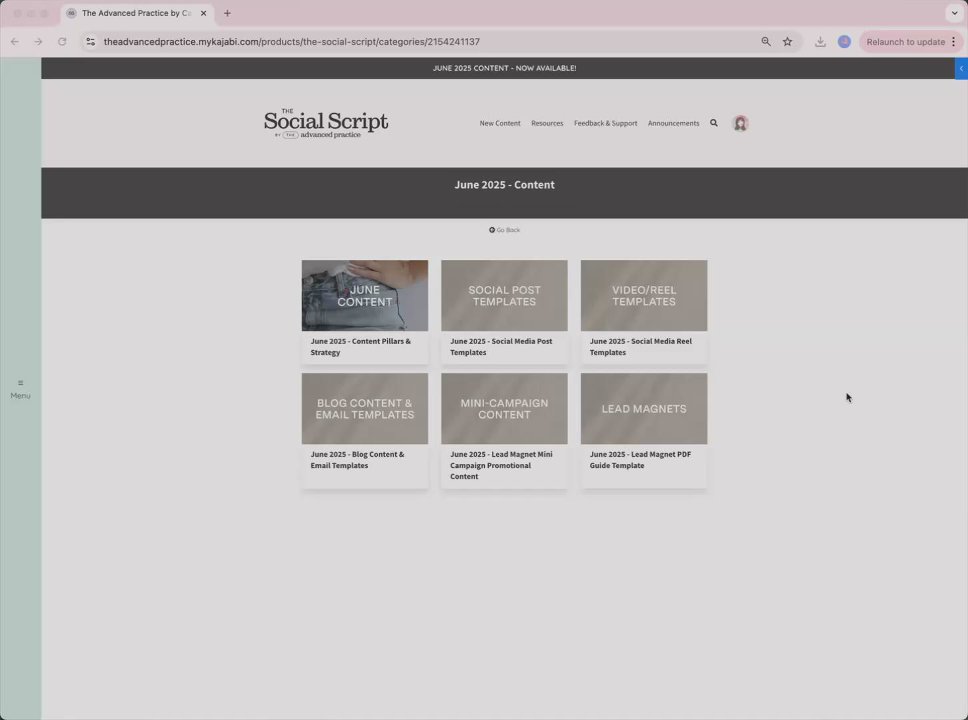The image size is (968, 720).
Task: Open June 2025 - Blog Content & Email Templates title
Action: click(x=357, y=459)
